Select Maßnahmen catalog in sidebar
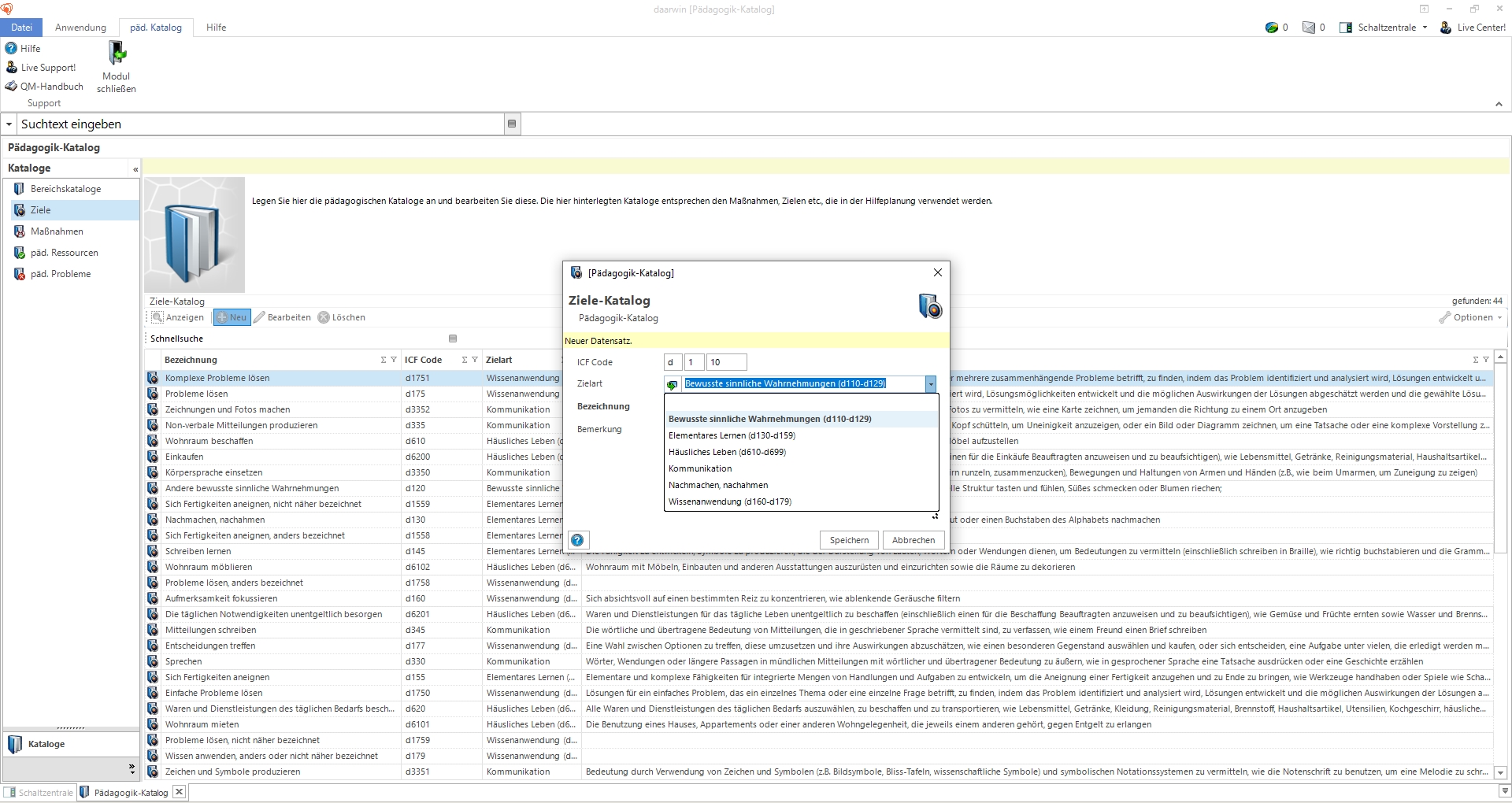The height and width of the screenshot is (803, 1512). coord(57,231)
